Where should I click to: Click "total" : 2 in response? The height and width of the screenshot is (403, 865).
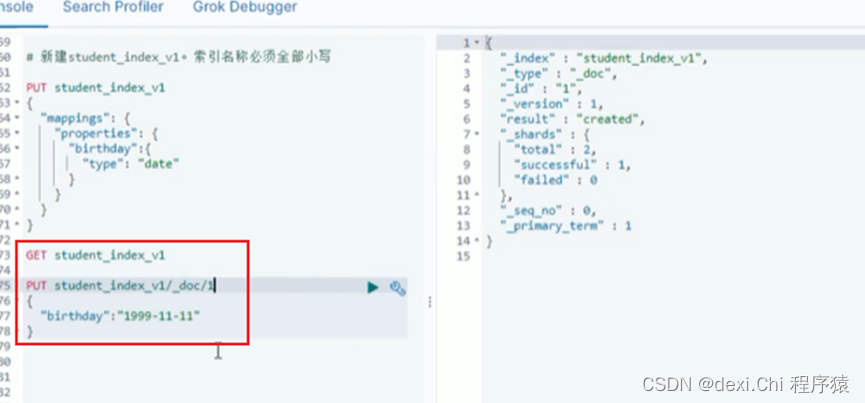tap(555, 149)
